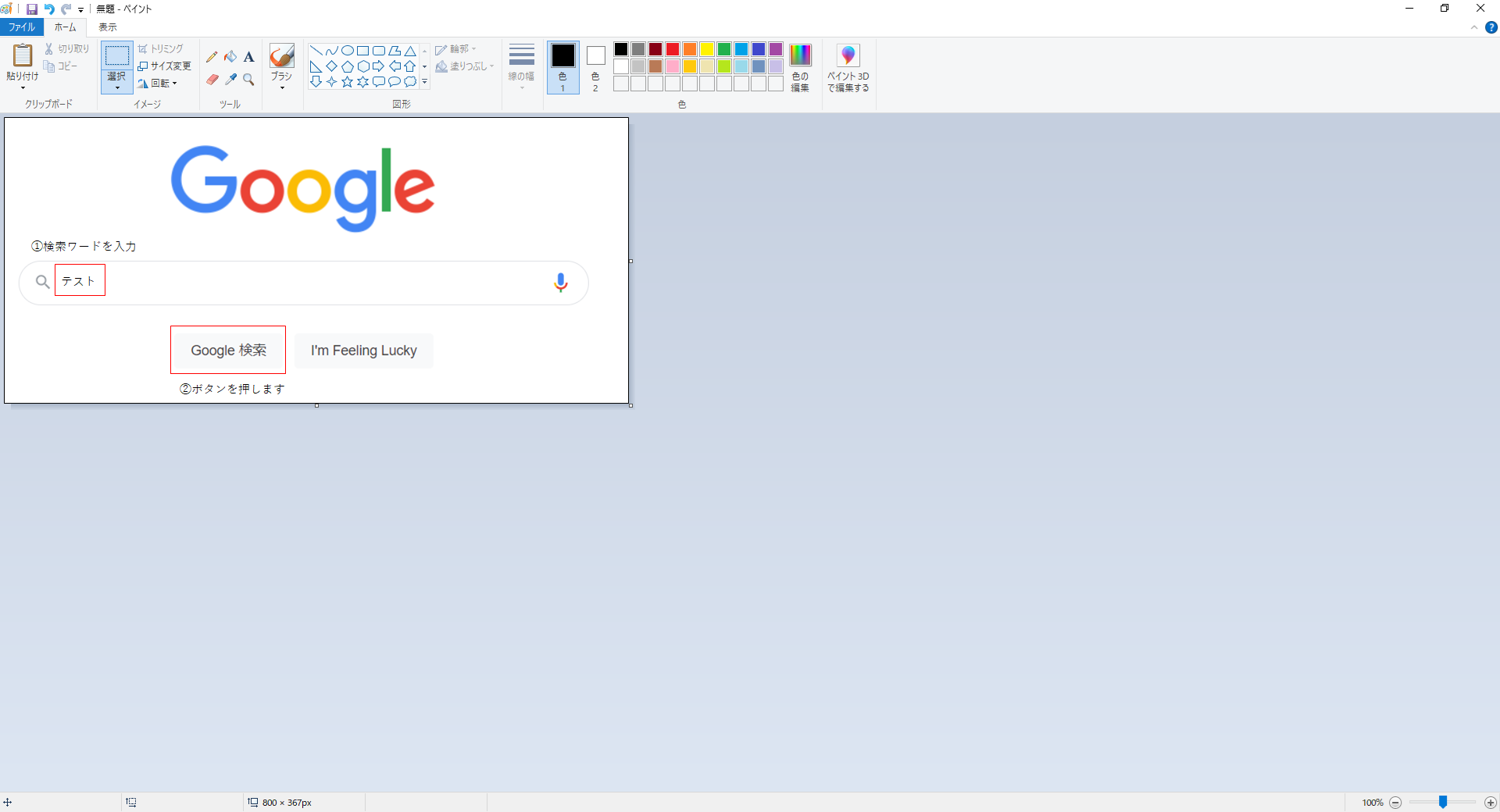
Task: Choose the red color swatch
Action: [673, 49]
